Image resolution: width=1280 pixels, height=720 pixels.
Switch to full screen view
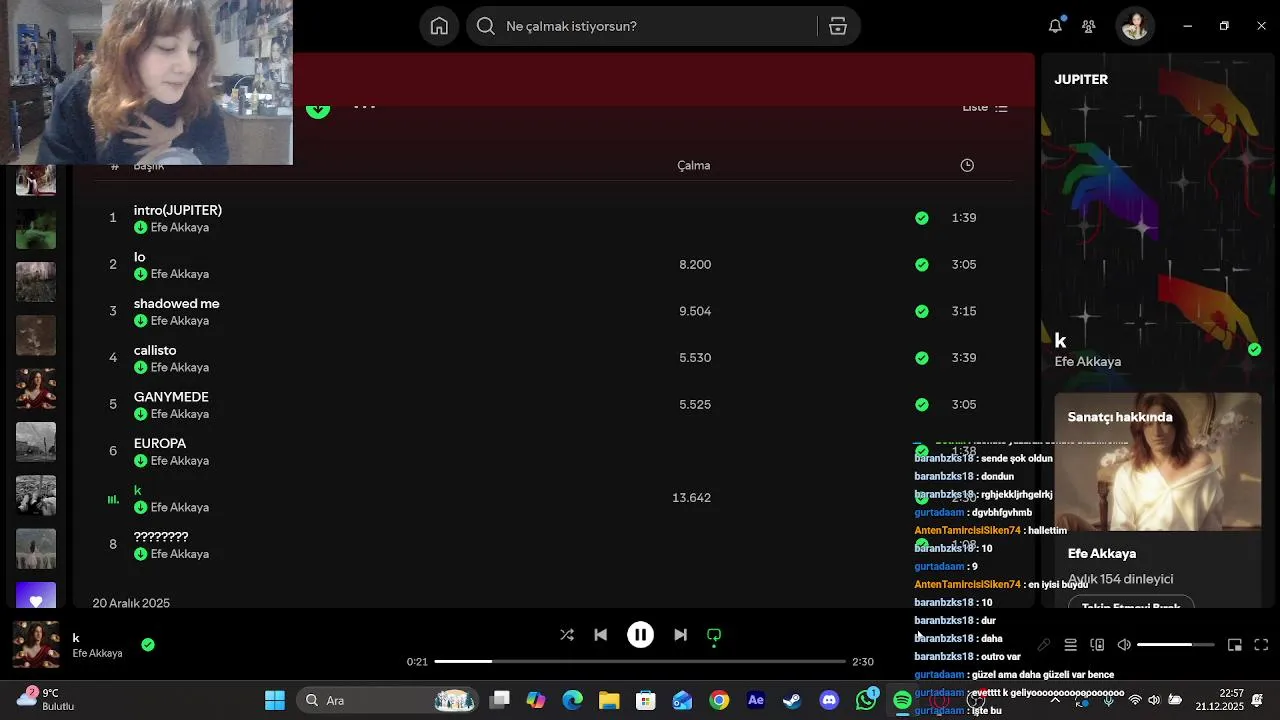click(x=1261, y=645)
